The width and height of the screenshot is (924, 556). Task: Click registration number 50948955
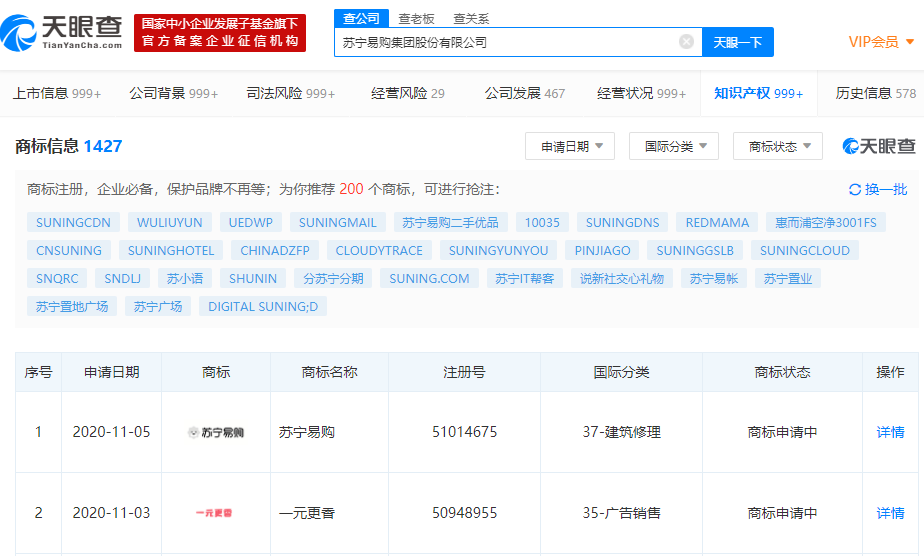coord(464,513)
